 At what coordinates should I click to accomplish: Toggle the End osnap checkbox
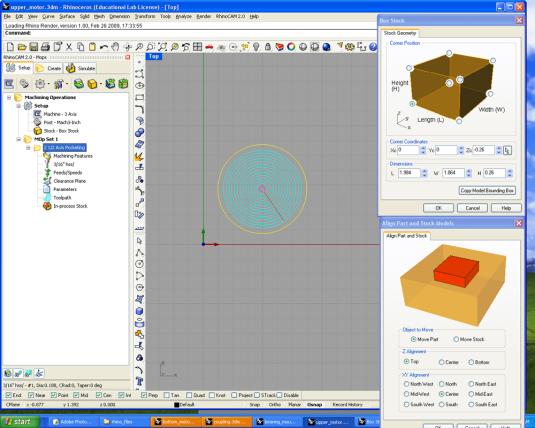tap(9, 395)
